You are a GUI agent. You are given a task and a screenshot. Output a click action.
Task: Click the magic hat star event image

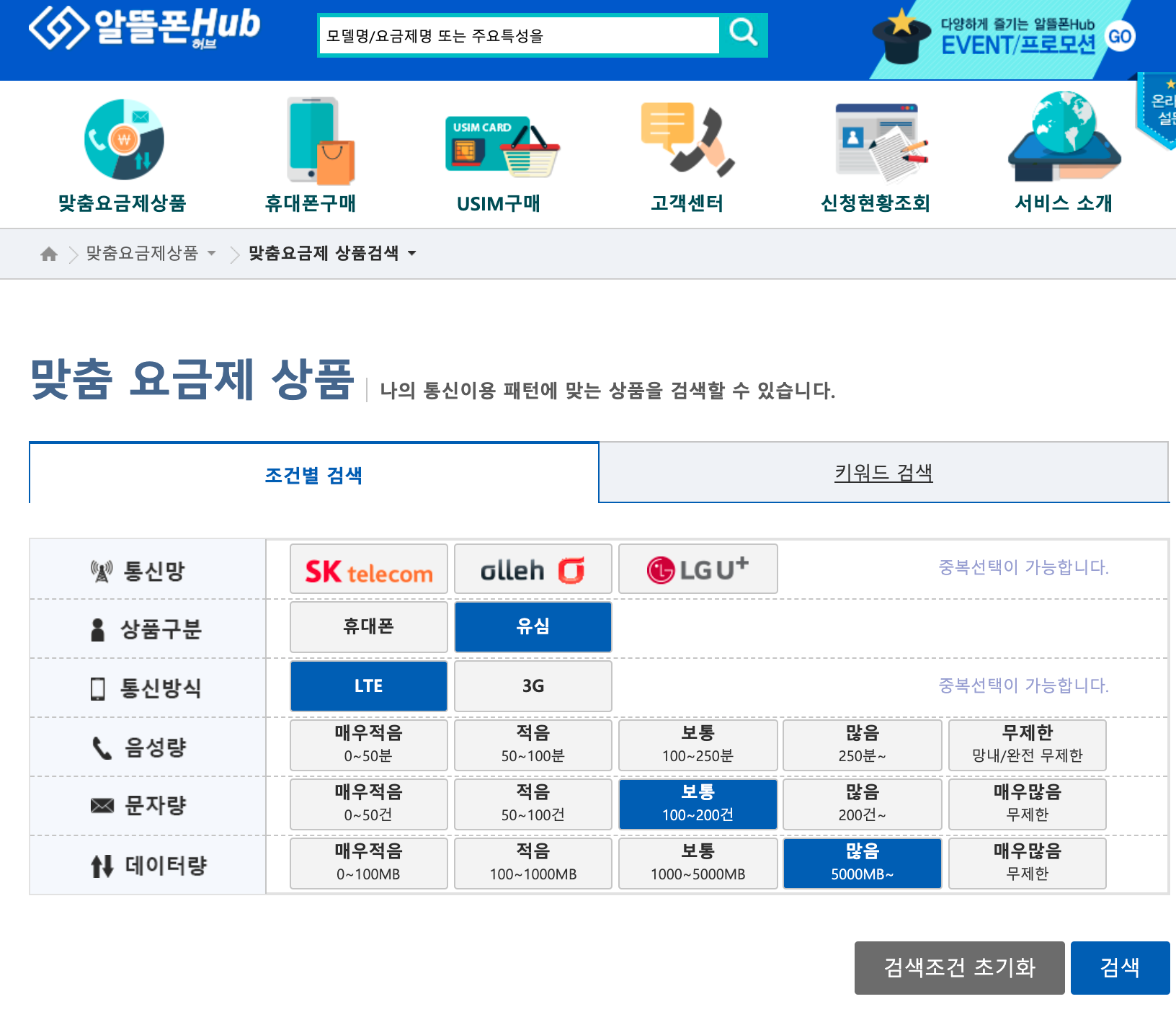901,36
